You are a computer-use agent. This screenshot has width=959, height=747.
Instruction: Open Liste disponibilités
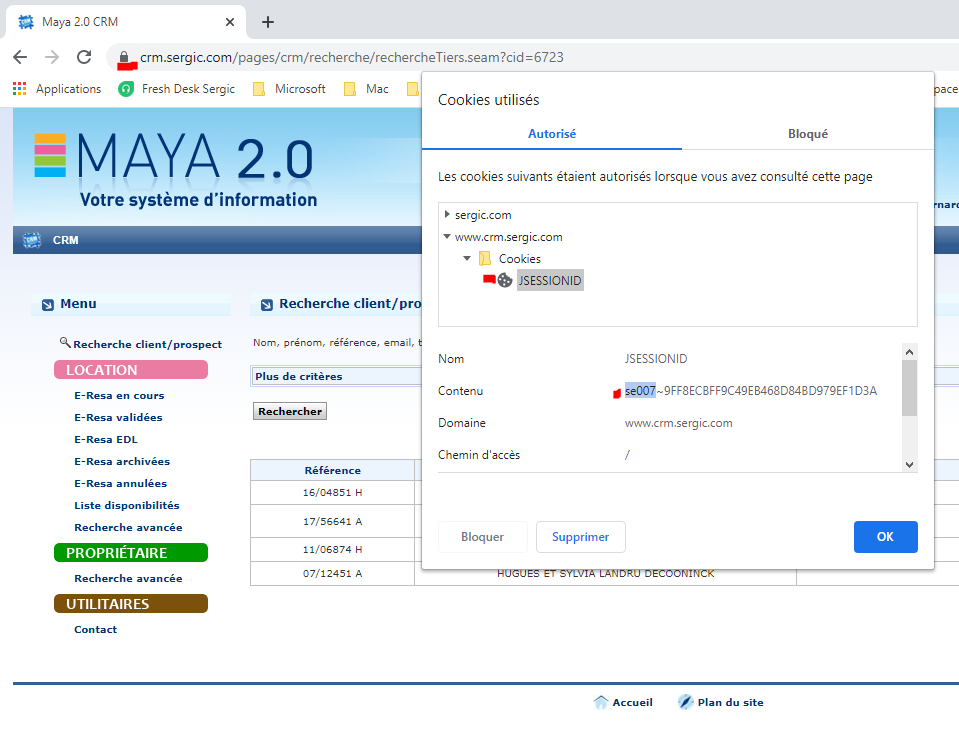point(127,505)
